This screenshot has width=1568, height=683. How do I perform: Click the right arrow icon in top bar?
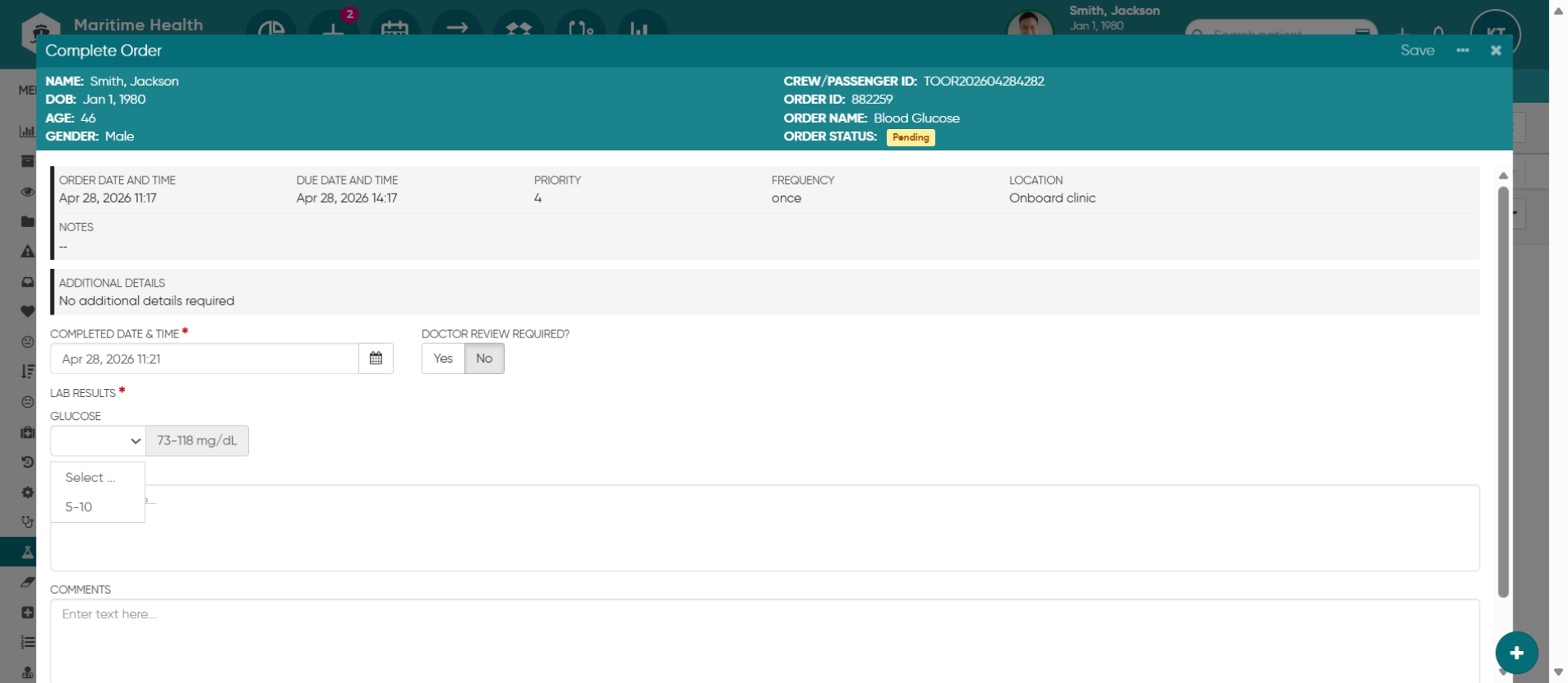[457, 28]
